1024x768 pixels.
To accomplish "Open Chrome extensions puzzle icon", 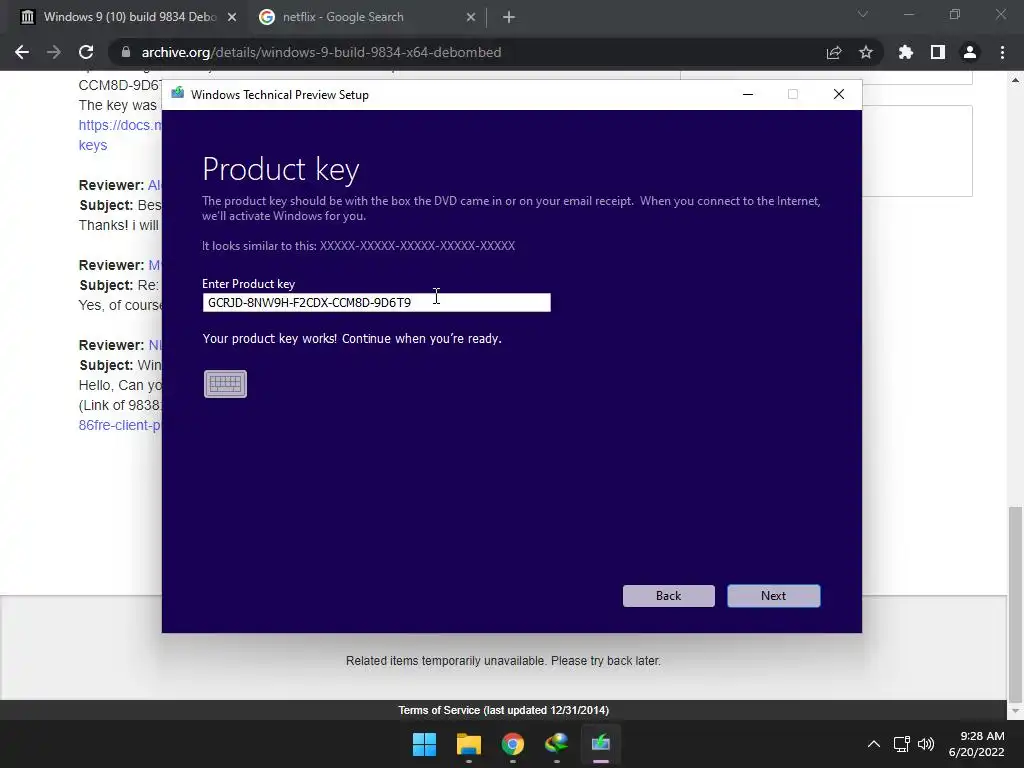I will coord(906,52).
